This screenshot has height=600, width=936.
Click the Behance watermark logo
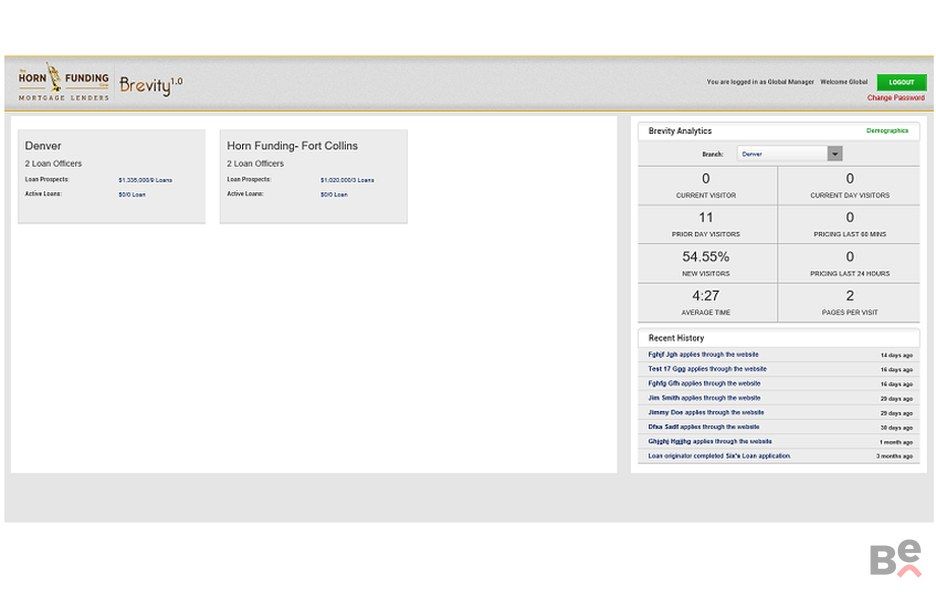tap(894, 560)
